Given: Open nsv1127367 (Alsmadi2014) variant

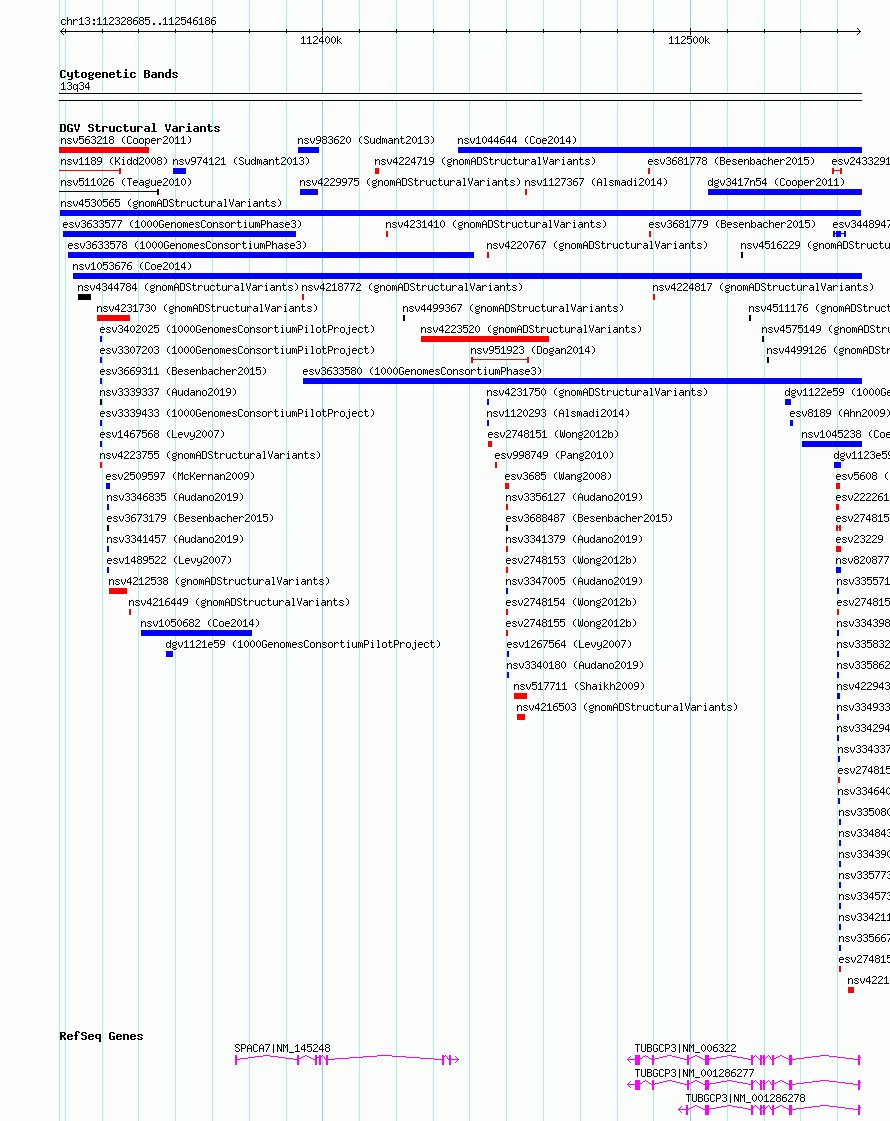Looking at the screenshot, I should [596, 182].
